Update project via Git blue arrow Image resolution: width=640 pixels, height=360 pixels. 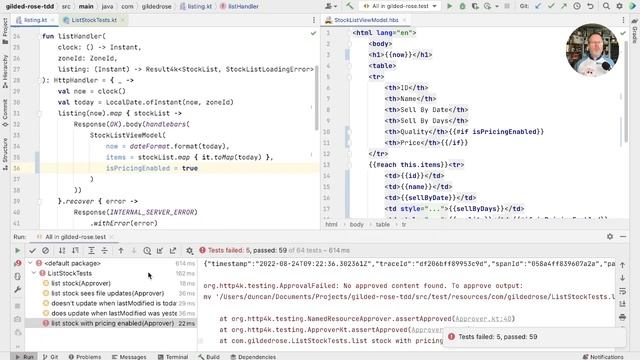click(538, 6)
